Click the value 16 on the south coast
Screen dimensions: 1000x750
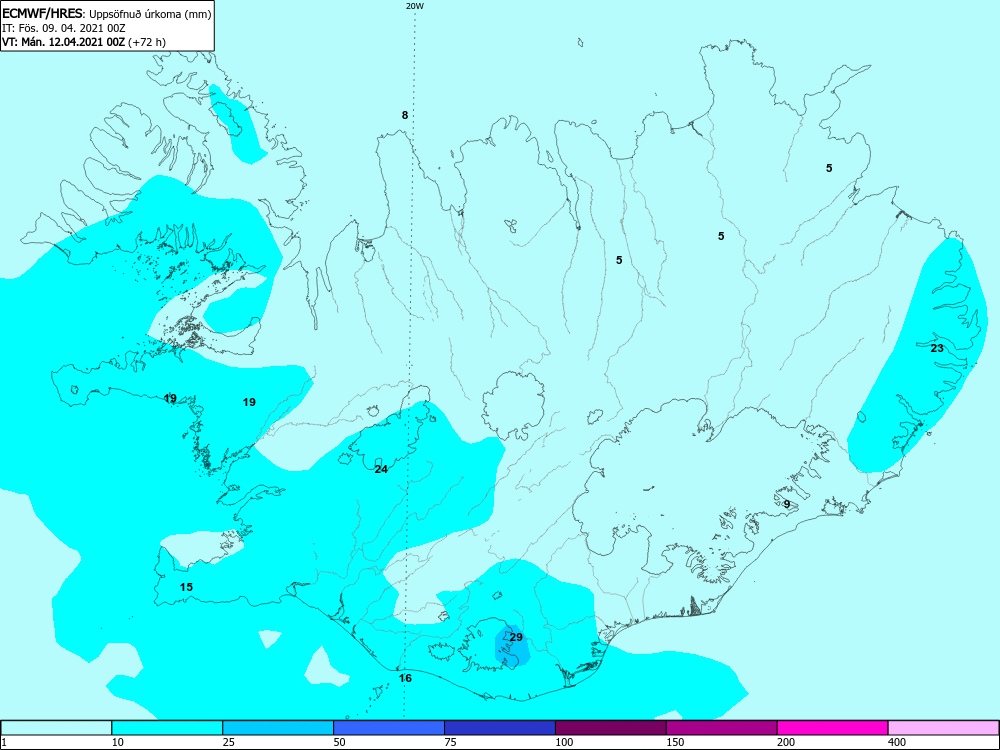point(405,678)
